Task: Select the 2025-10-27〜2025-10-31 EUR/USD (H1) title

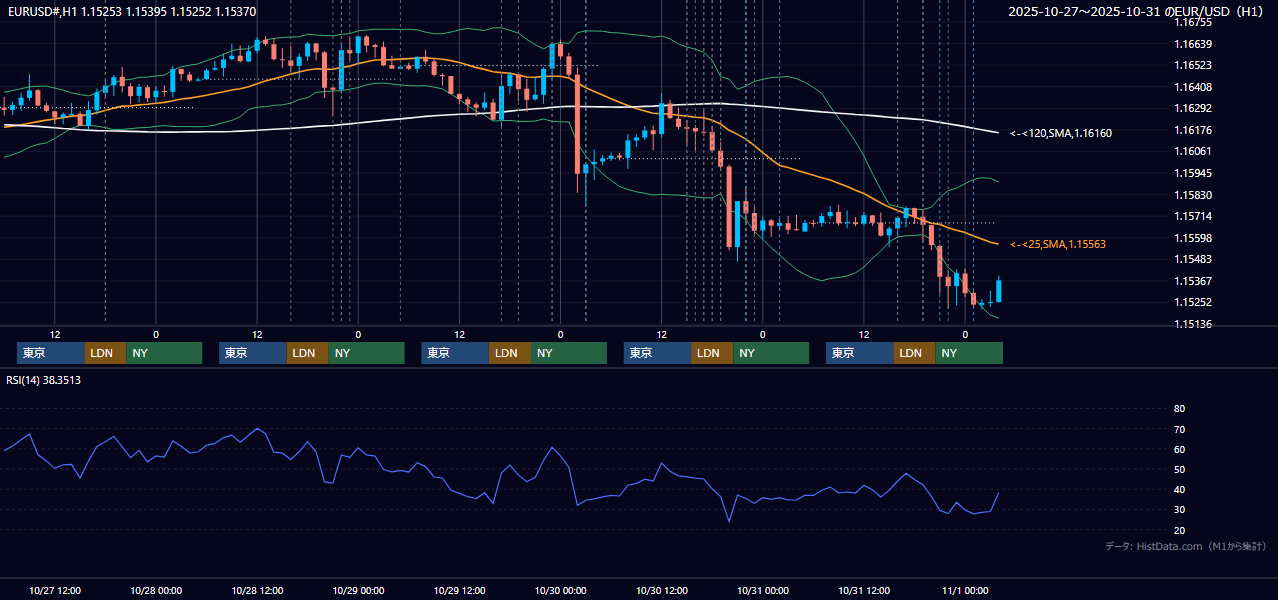Action: 1135,12
